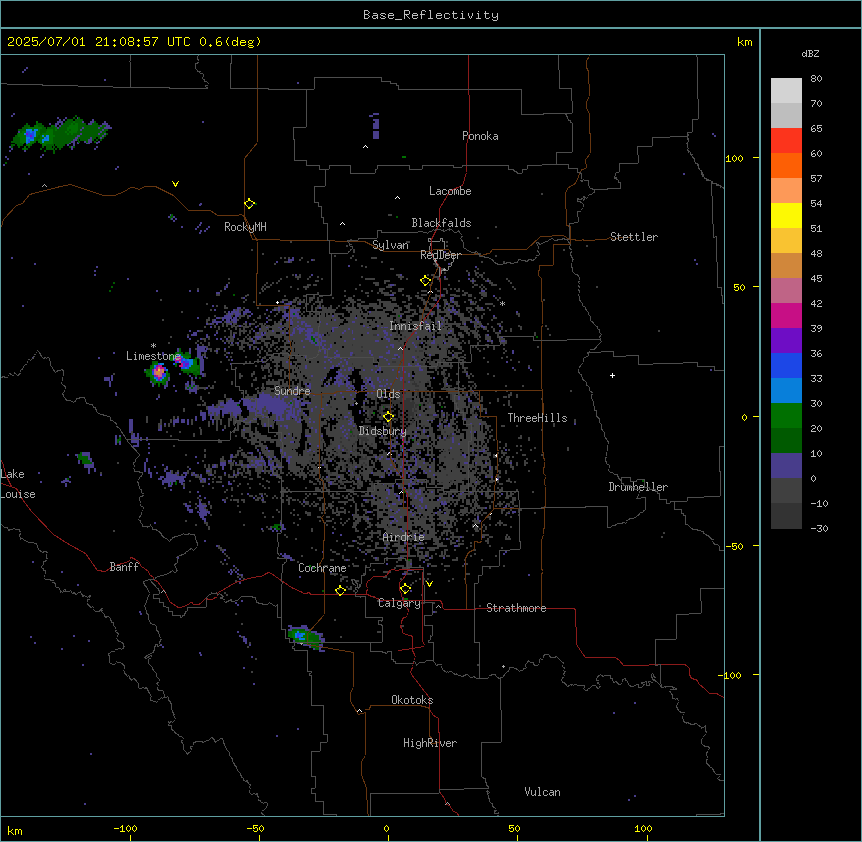Click the Lacombe city label
The height and width of the screenshot is (842, 862).
pyautogui.click(x=450, y=191)
